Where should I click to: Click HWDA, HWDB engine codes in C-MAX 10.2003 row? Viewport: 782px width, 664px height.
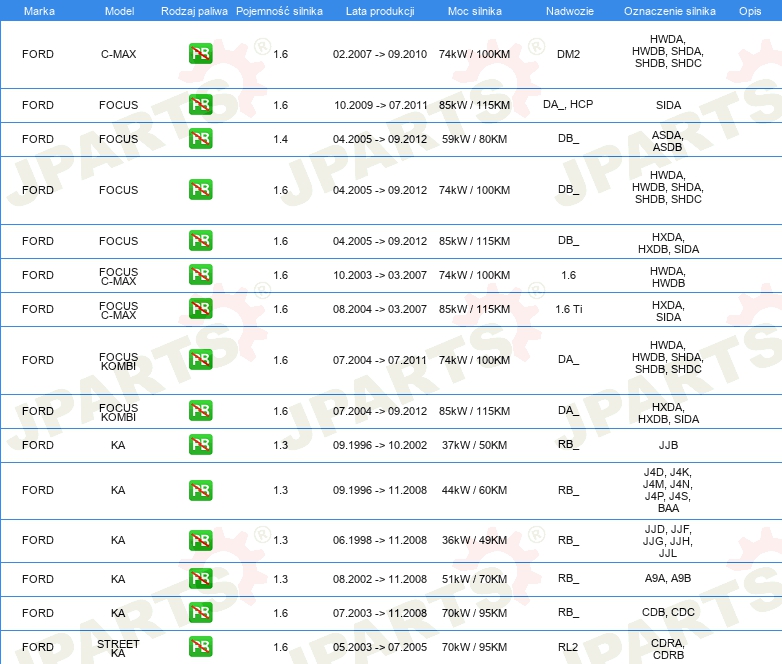(x=668, y=277)
